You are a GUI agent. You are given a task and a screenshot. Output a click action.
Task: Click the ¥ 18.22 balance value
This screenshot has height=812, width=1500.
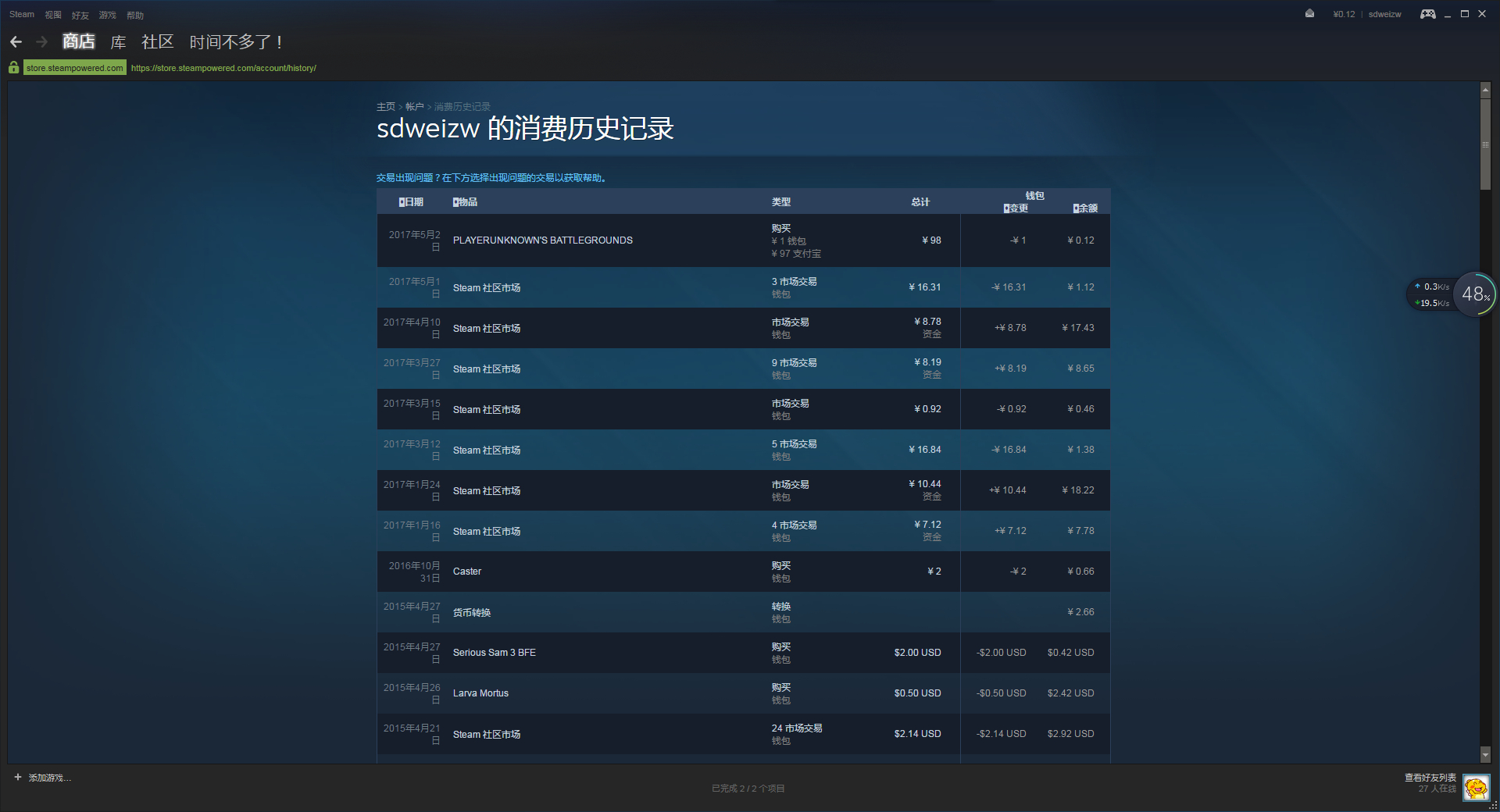pos(1078,490)
